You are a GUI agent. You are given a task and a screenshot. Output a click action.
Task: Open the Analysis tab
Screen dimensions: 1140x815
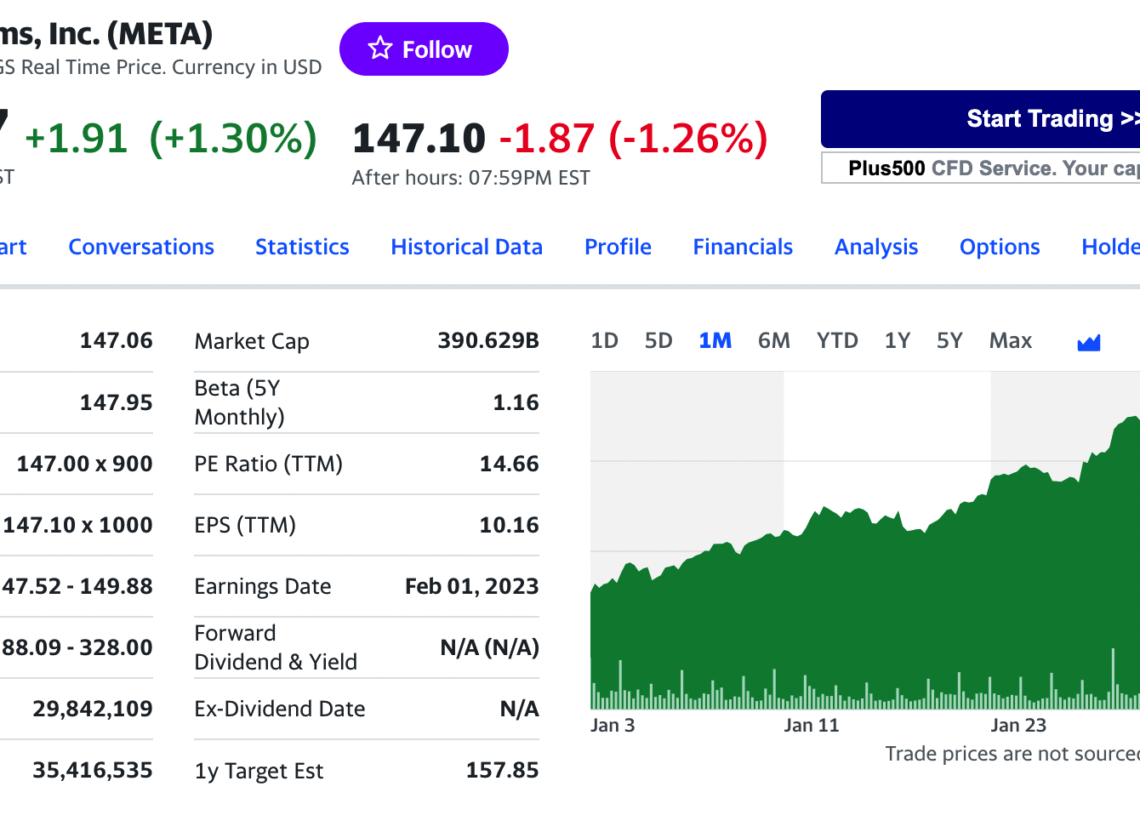pyautogui.click(x=876, y=246)
